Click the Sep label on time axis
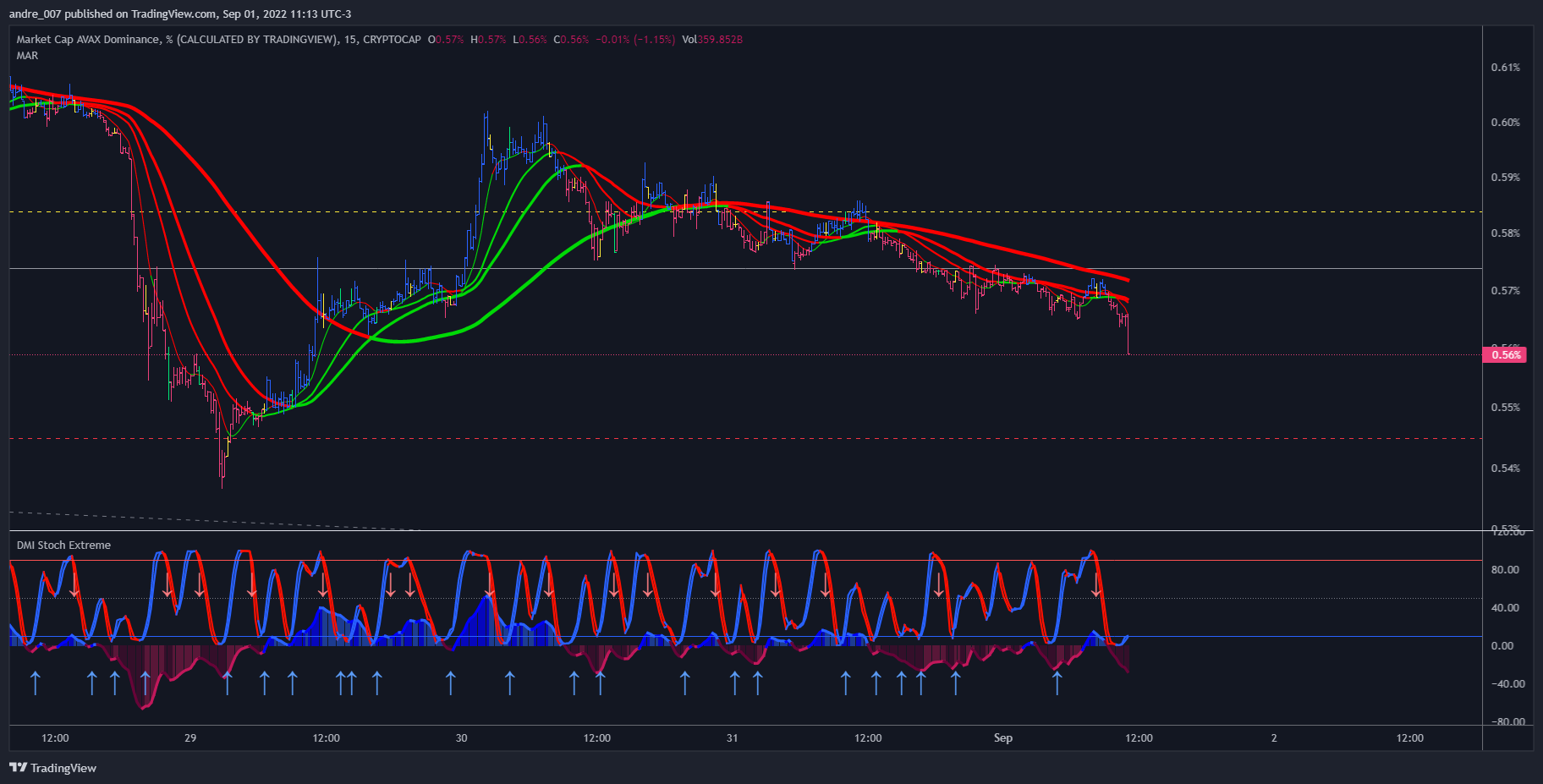The image size is (1543, 784). tap(1003, 738)
